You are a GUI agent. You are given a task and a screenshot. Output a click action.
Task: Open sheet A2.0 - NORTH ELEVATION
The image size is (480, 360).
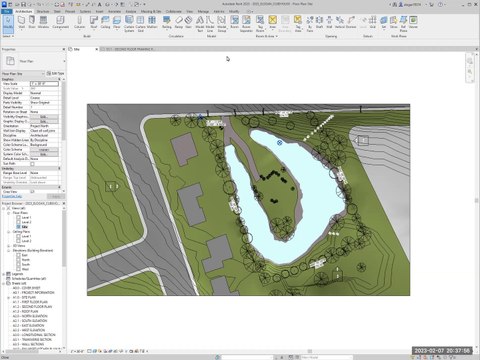30,316
